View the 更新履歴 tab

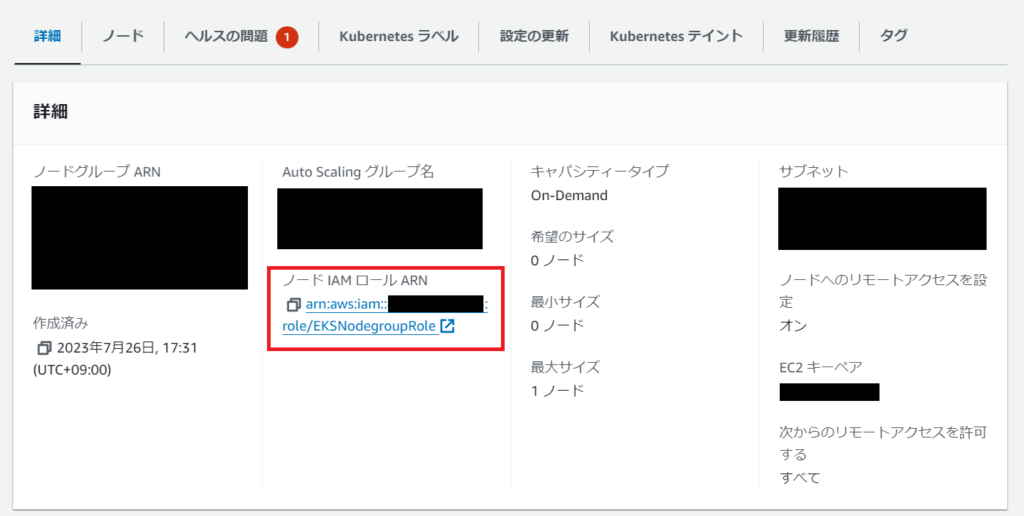point(811,36)
